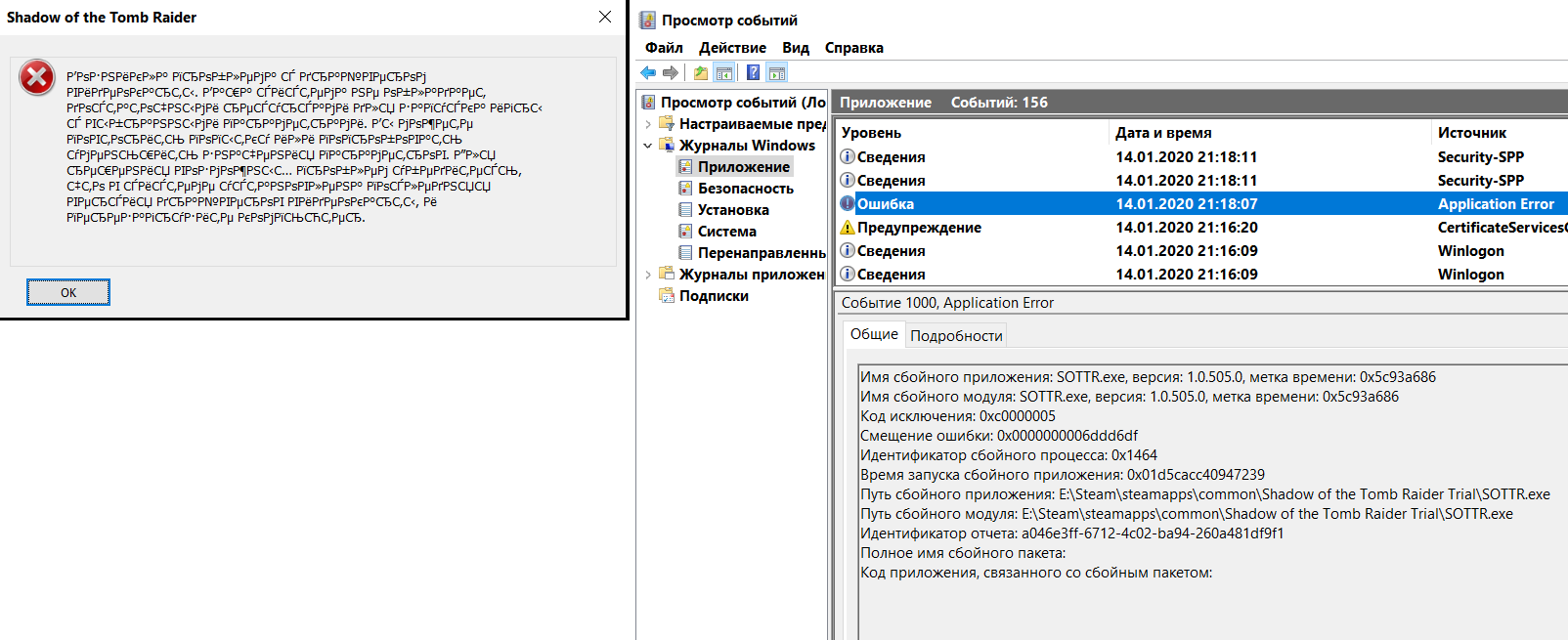Open the Система log

(x=726, y=232)
